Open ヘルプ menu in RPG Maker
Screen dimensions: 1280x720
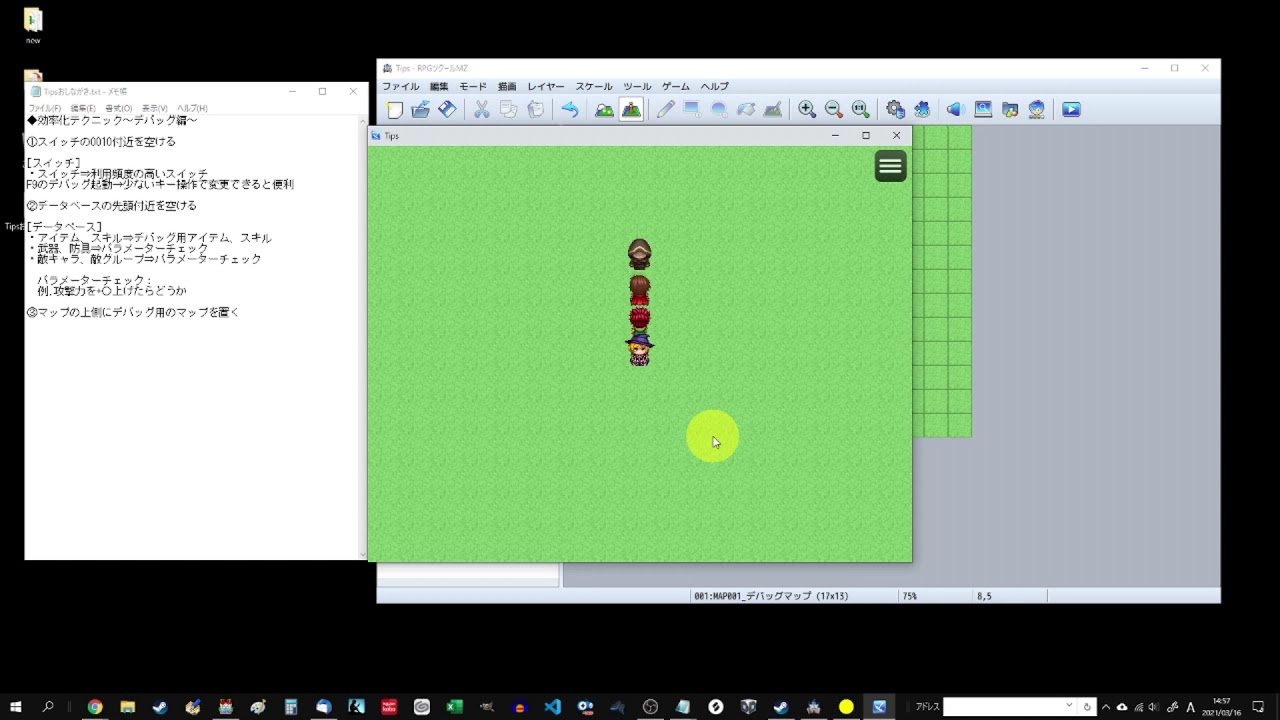coord(715,87)
